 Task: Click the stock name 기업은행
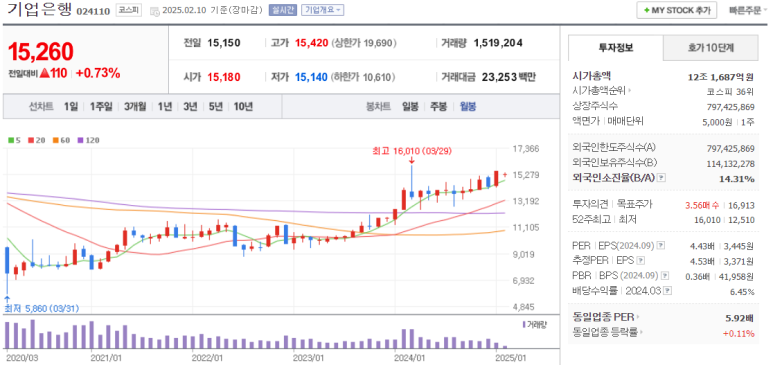(39, 9)
